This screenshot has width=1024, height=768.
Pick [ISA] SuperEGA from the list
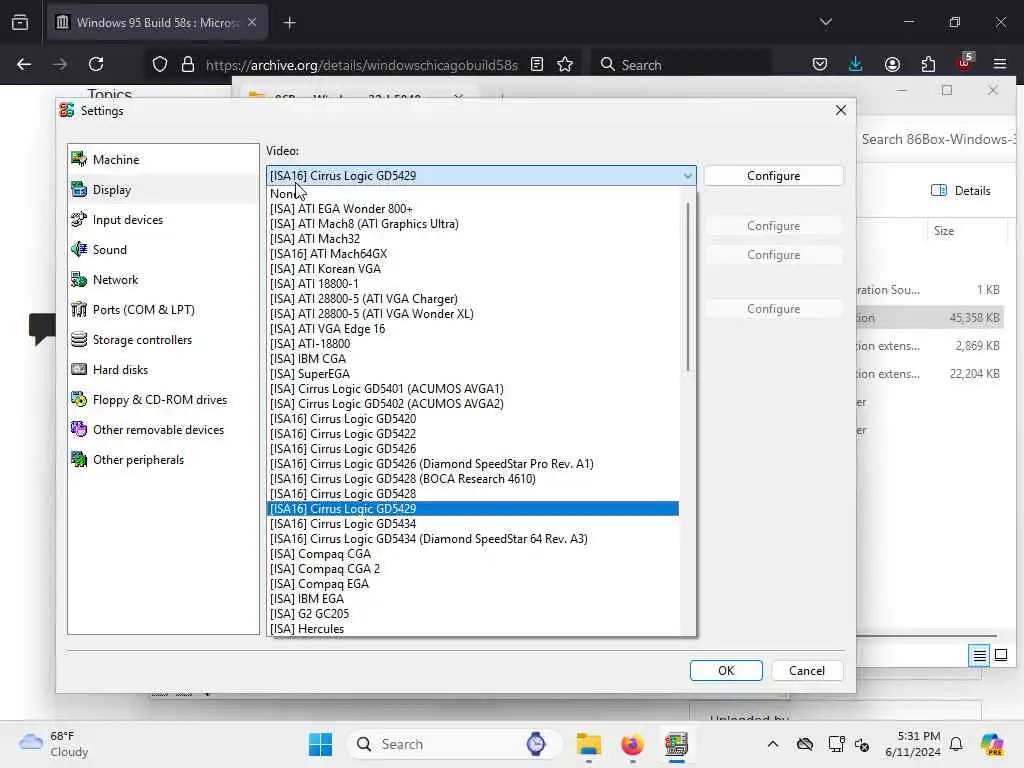[x=473, y=374]
